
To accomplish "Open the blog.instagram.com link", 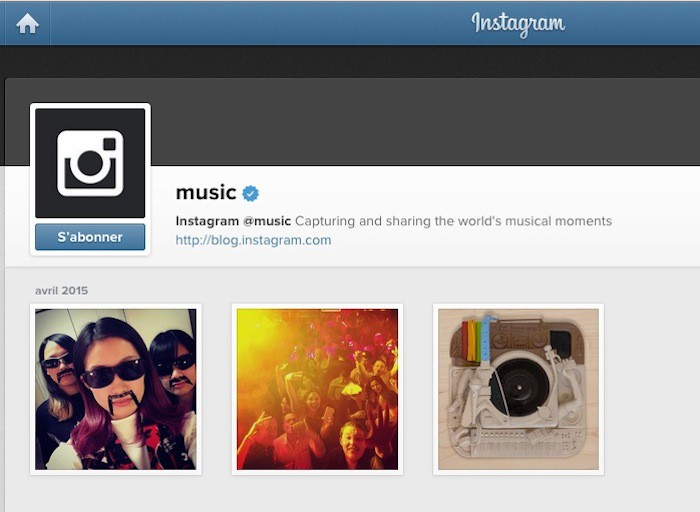I will [253, 240].
